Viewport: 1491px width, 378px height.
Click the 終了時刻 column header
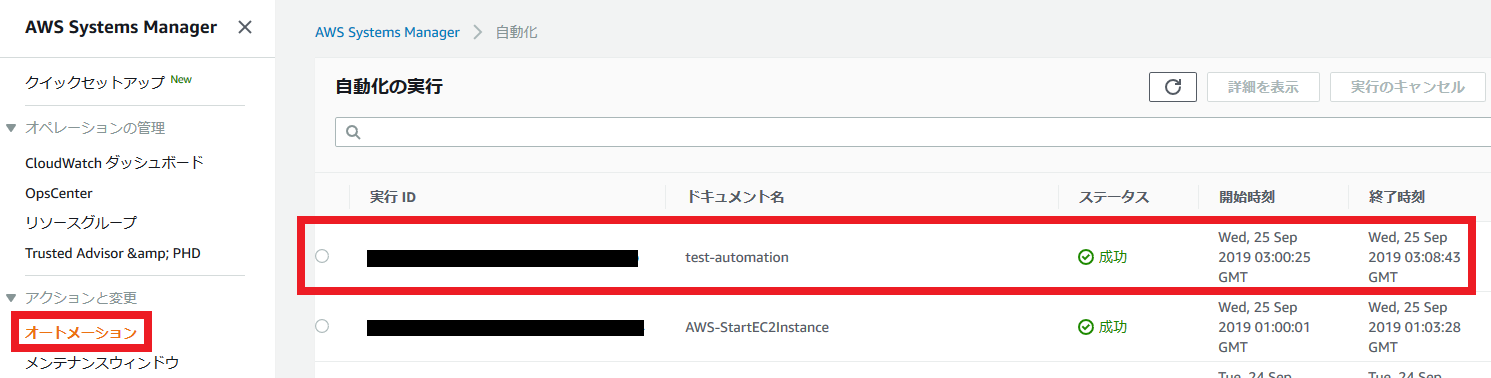(1396, 197)
